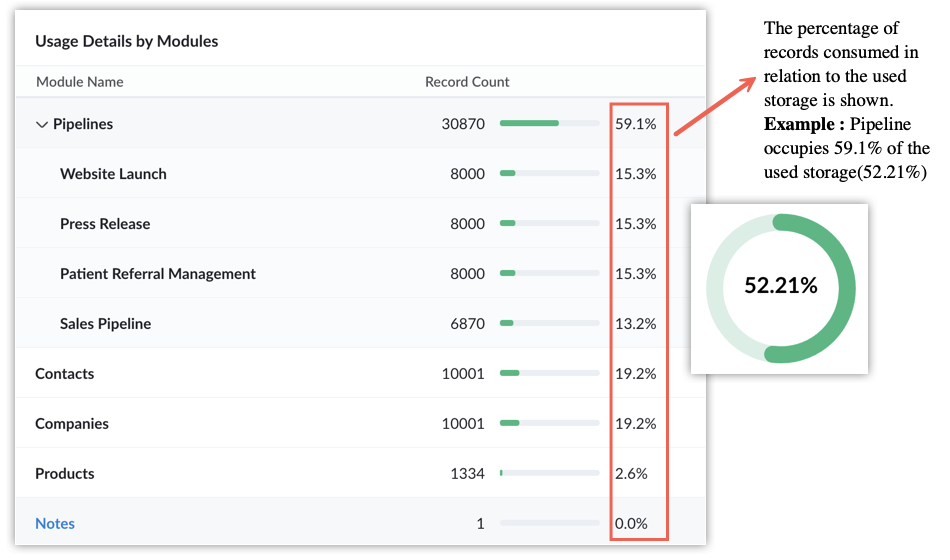Click the Module Name column header
The width and height of the screenshot is (950, 560).
click(79, 82)
